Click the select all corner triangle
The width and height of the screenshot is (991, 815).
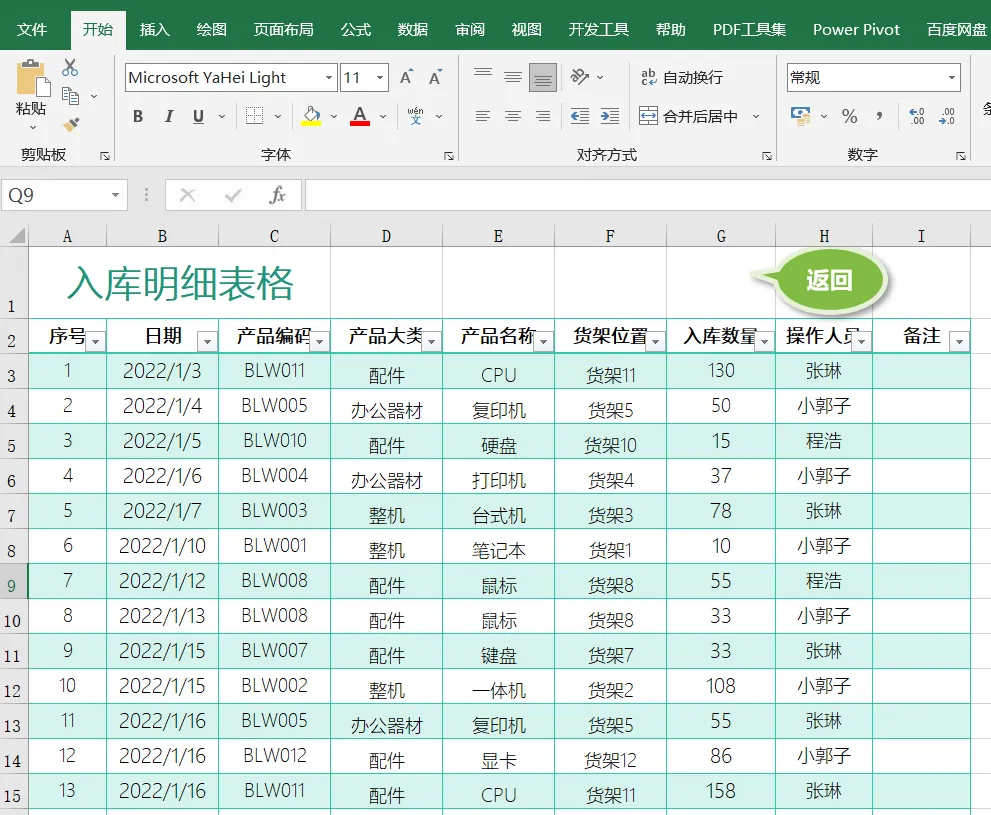[16, 236]
